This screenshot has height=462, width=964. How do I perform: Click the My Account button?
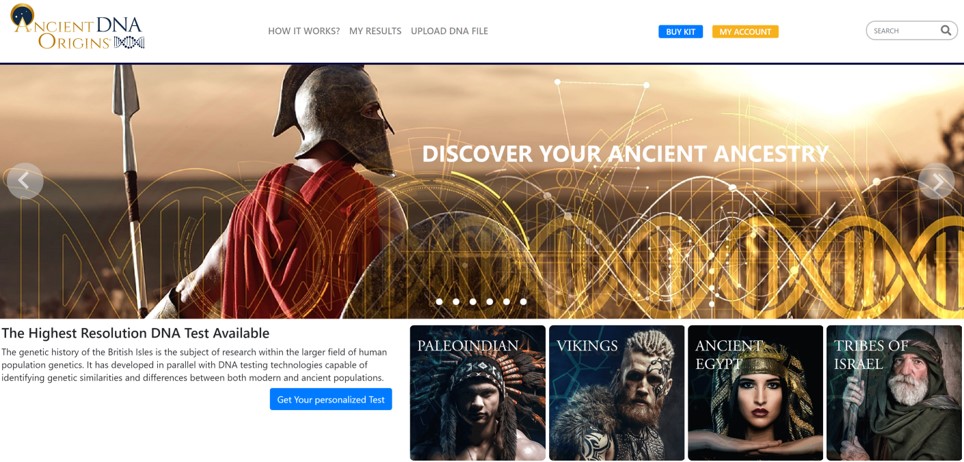(x=745, y=31)
